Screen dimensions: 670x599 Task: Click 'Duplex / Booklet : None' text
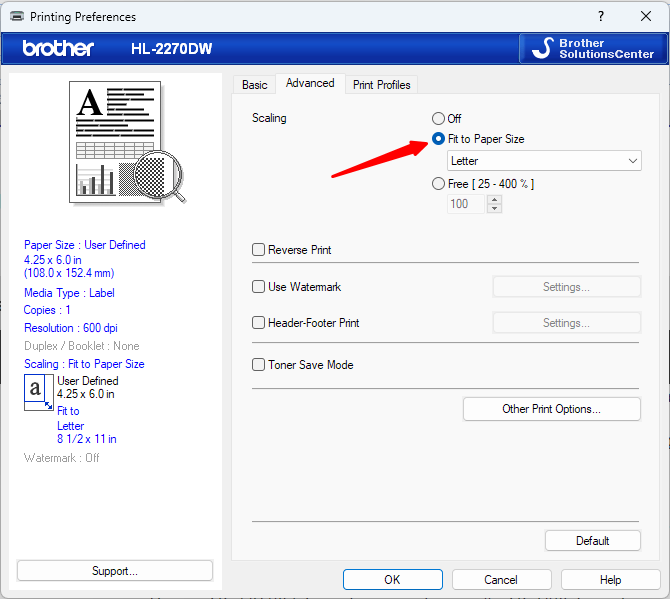[82, 346]
